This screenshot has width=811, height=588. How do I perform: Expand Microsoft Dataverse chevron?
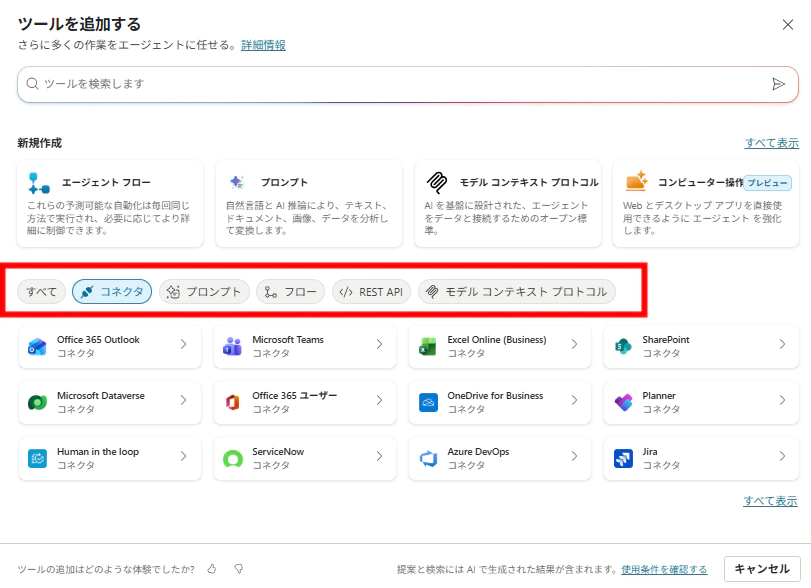coord(184,400)
